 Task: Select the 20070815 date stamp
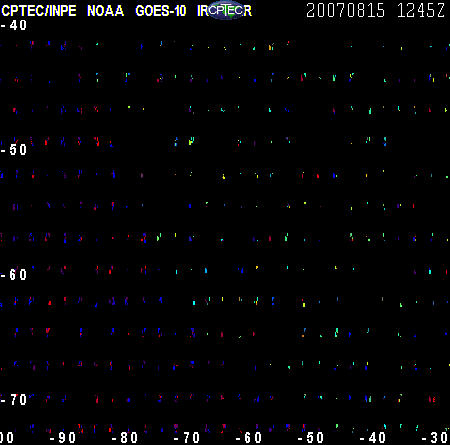[345, 10]
